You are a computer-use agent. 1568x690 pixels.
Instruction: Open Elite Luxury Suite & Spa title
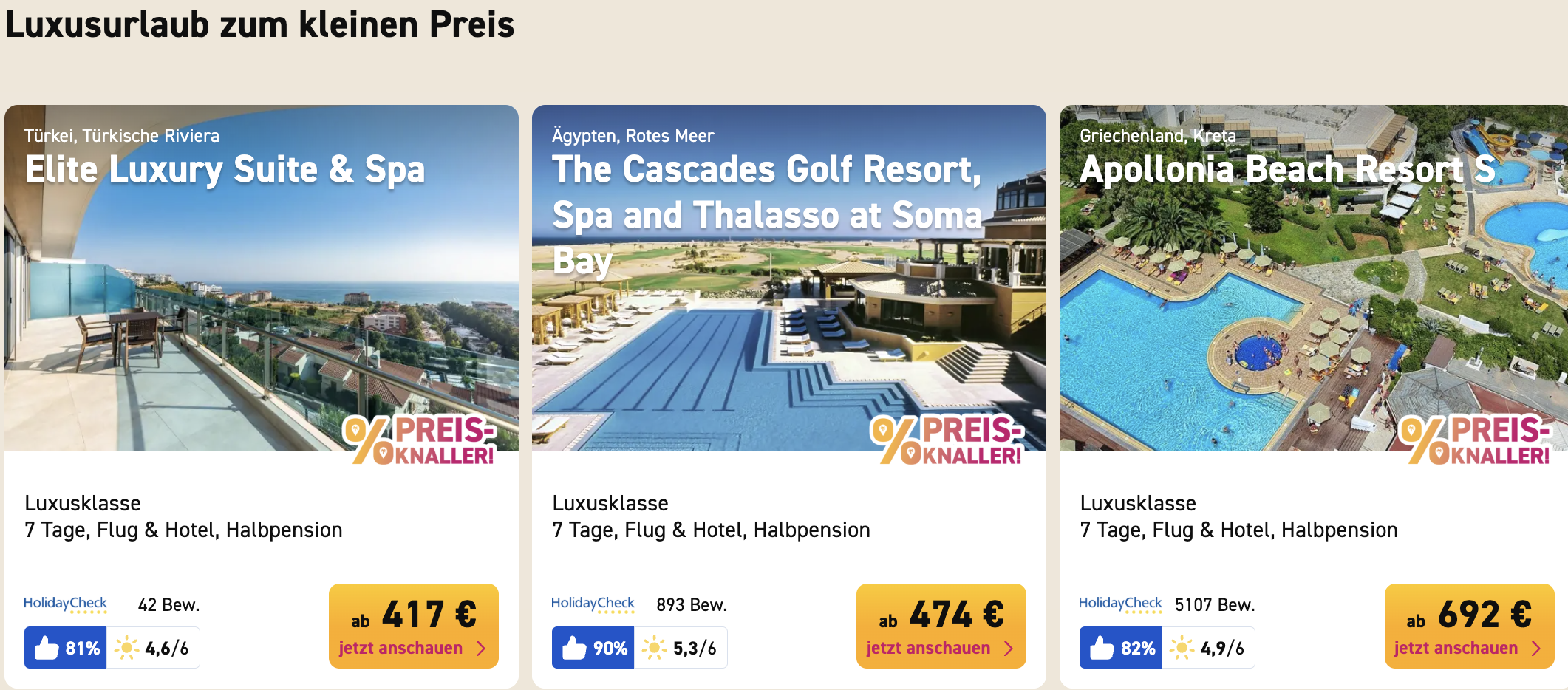(x=225, y=170)
